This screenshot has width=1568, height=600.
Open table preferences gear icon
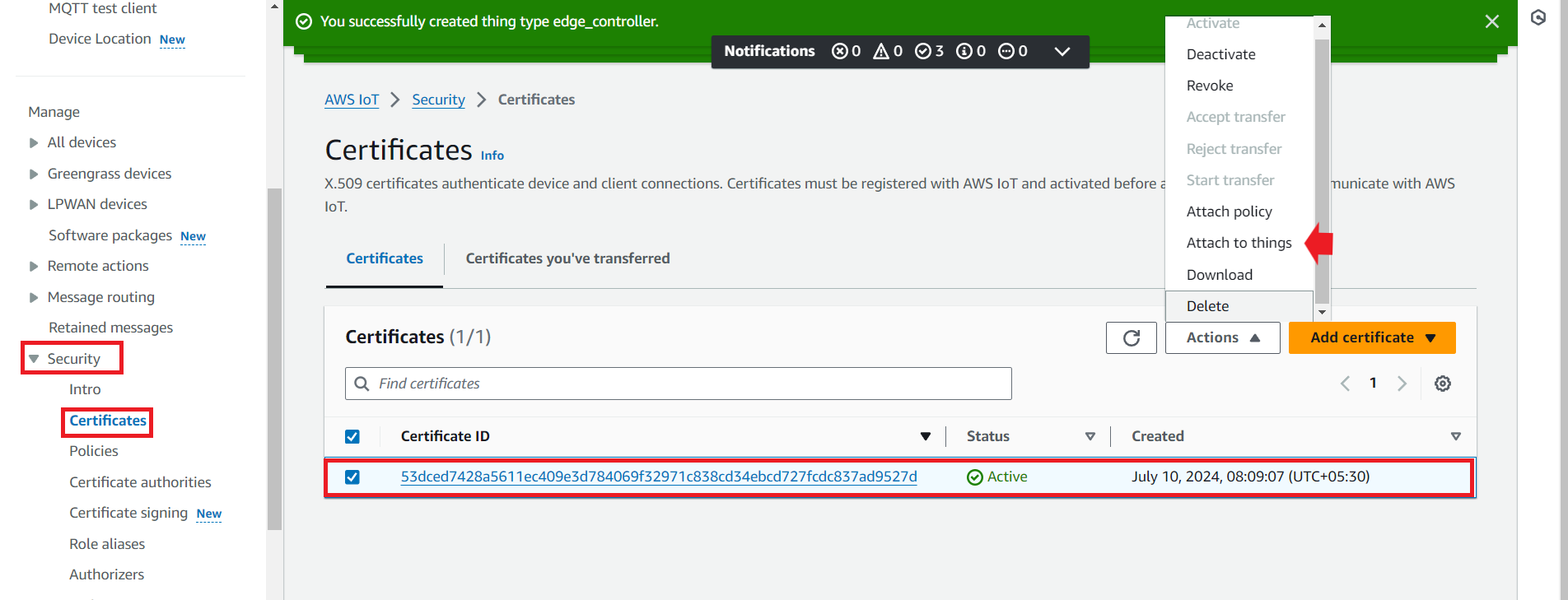tap(1443, 384)
